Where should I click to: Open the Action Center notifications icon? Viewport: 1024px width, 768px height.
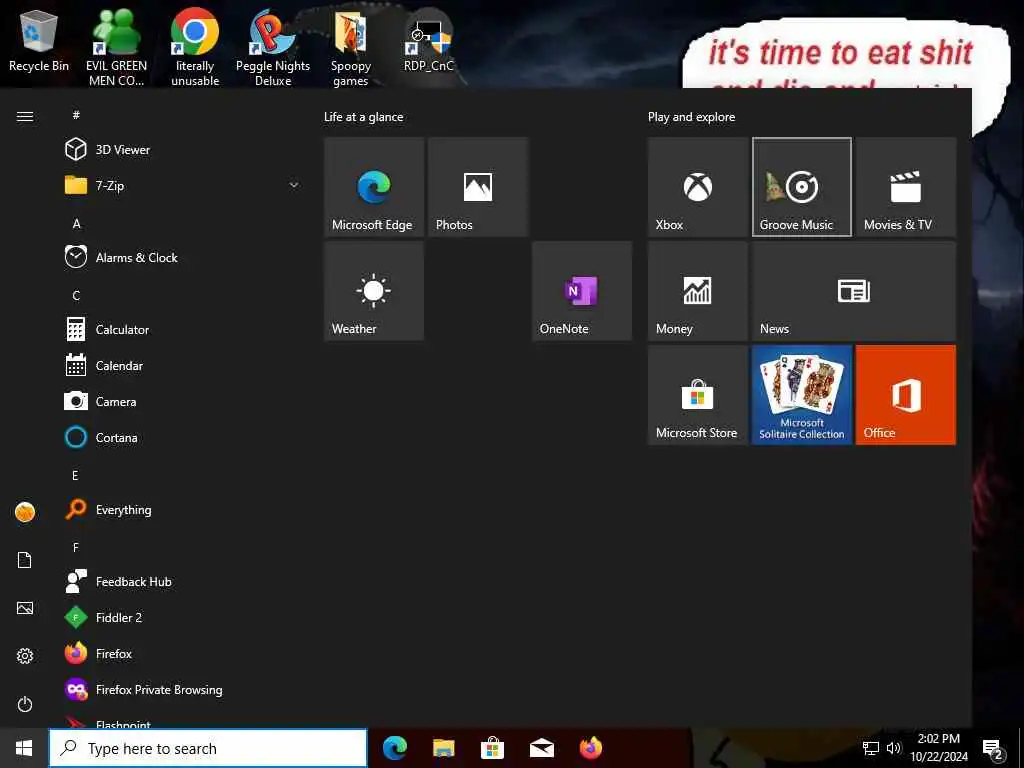[993, 750]
